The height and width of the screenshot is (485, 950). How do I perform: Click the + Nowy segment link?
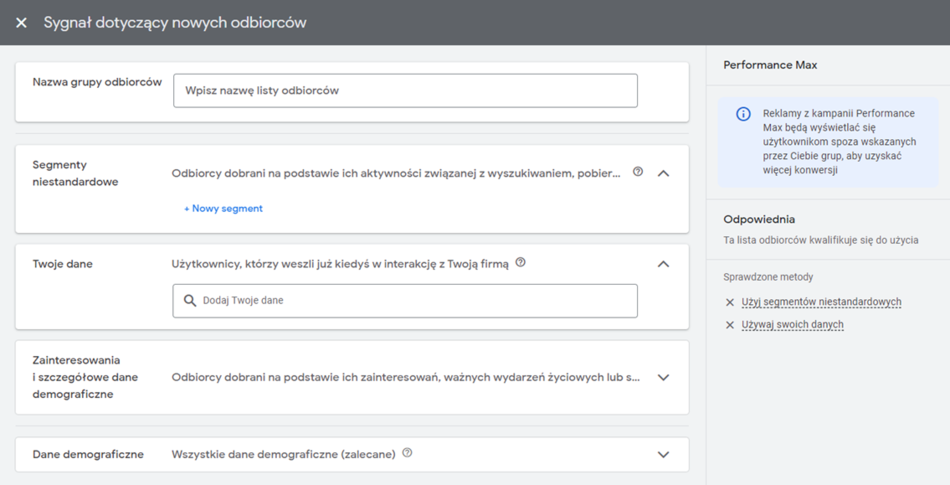(223, 208)
